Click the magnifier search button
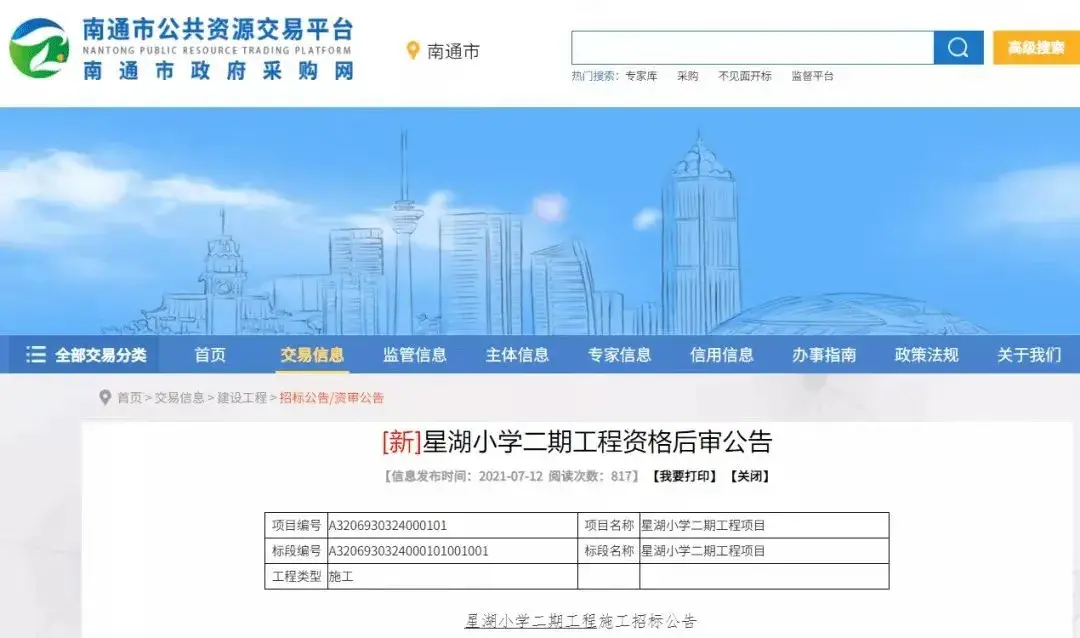1080x638 pixels. point(958,48)
